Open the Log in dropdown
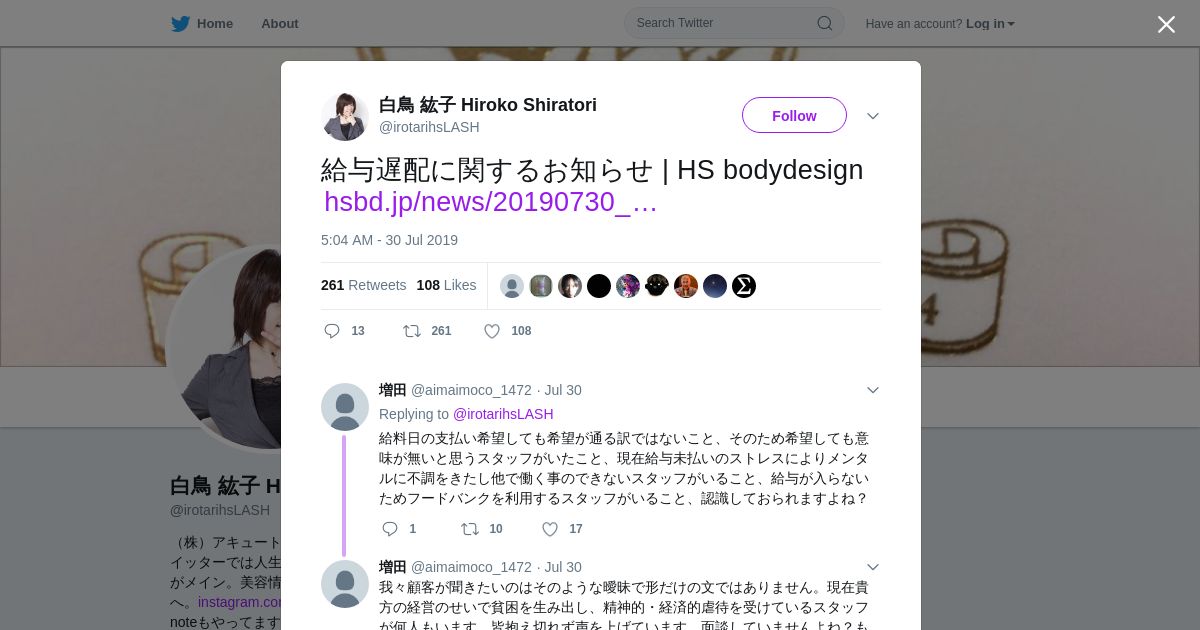Screen dimensions: 1200x630 point(990,24)
